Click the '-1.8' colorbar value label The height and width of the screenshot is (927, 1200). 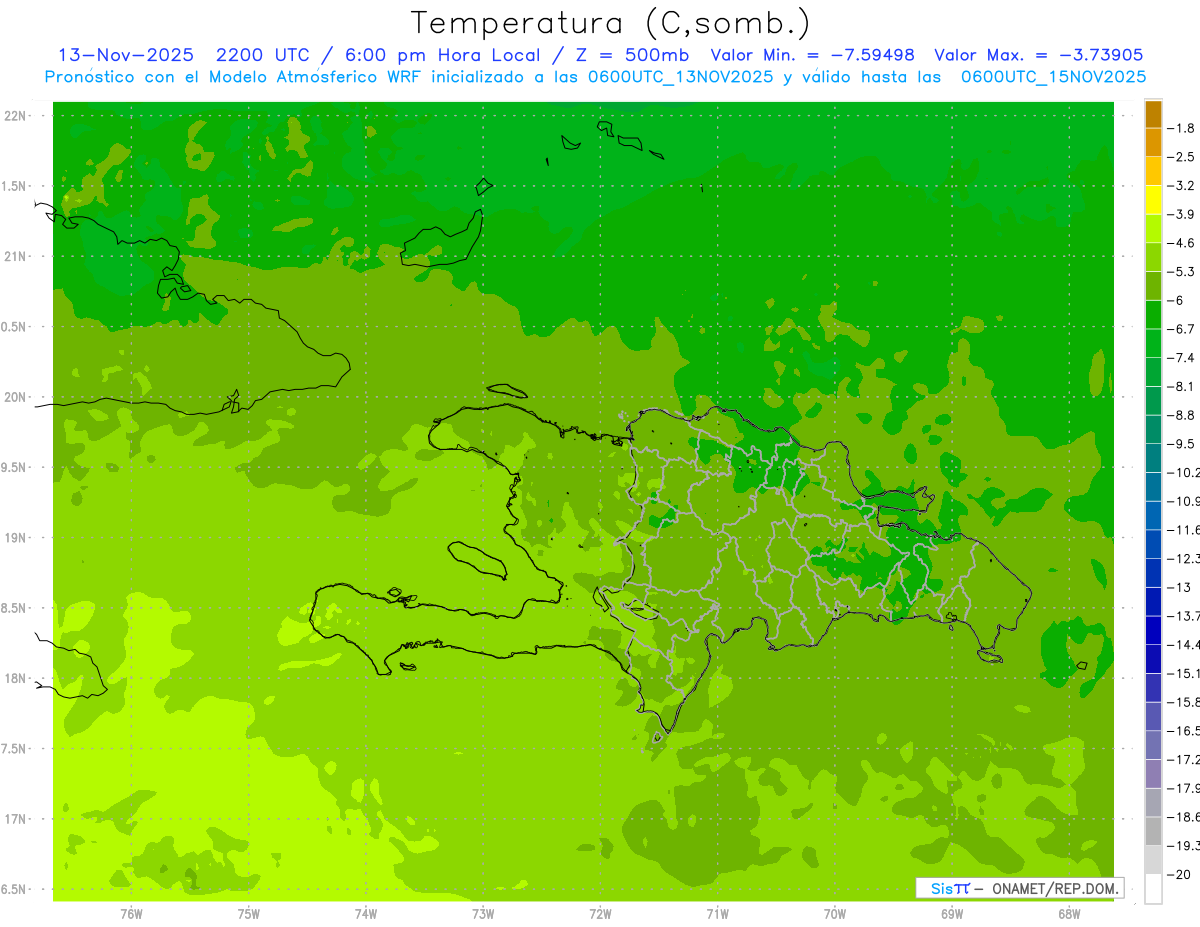1181,128
